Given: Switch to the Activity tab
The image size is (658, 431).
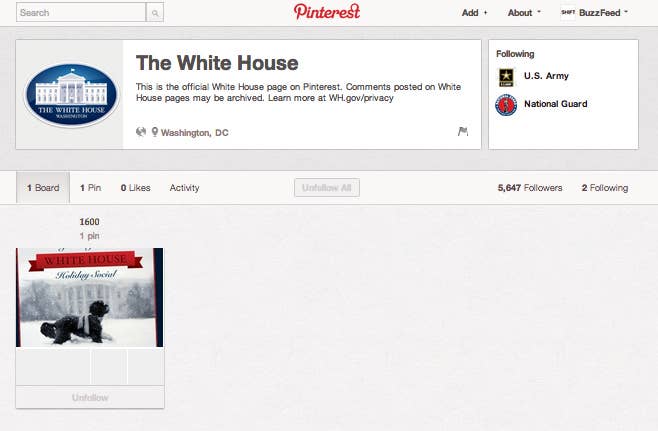Looking at the screenshot, I should coord(184,188).
